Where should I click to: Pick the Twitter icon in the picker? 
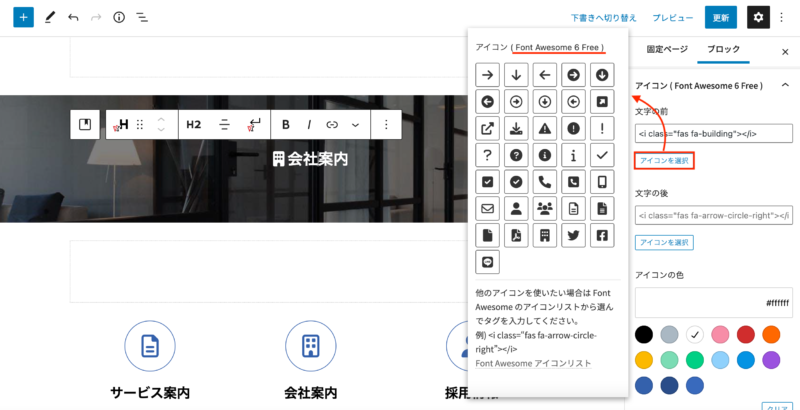(x=573, y=236)
